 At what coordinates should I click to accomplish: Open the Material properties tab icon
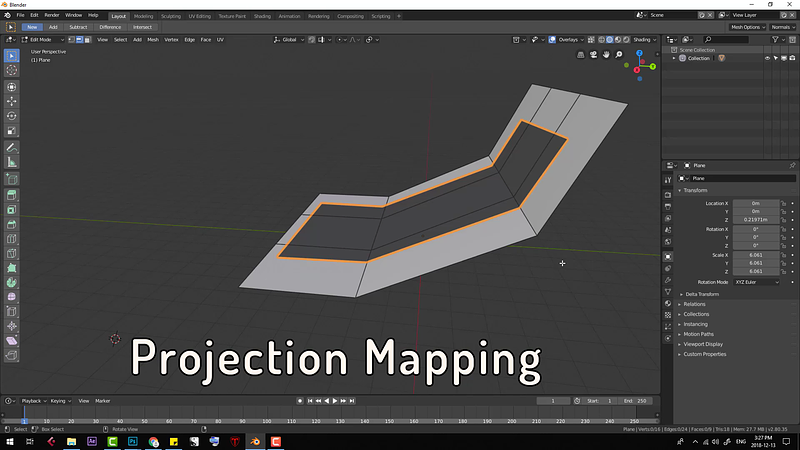click(668, 304)
